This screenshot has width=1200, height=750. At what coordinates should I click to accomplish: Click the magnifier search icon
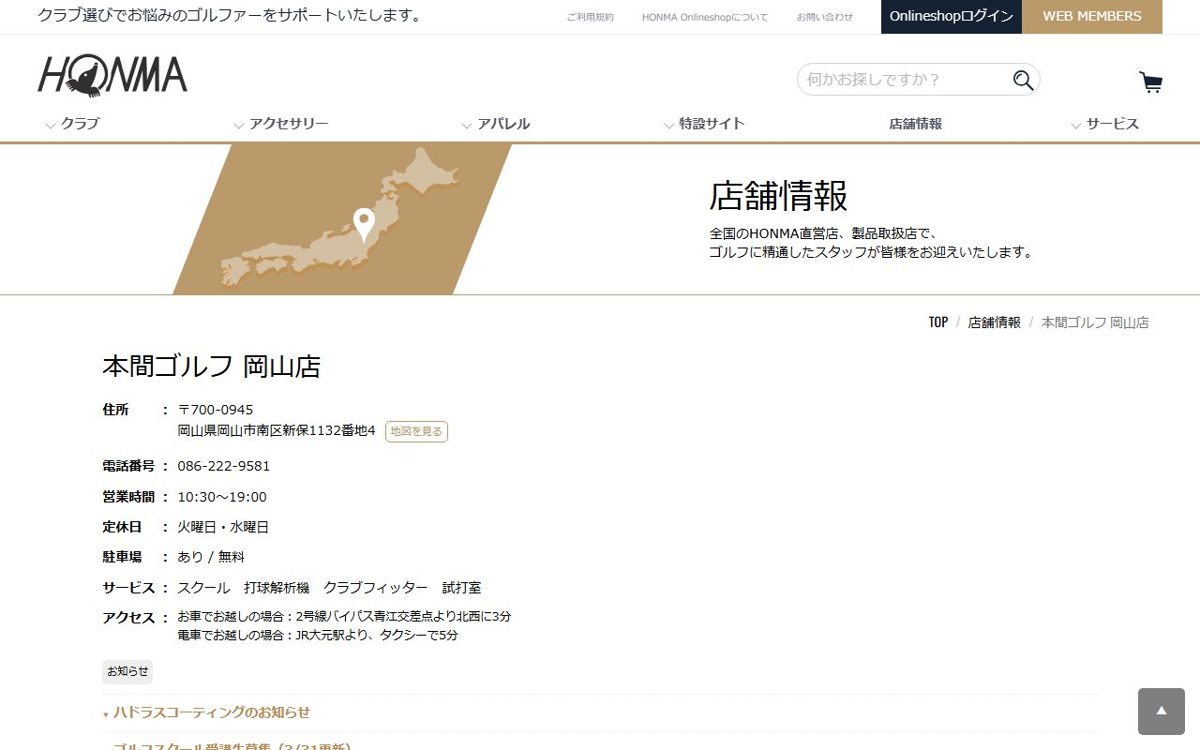[1023, 80]
